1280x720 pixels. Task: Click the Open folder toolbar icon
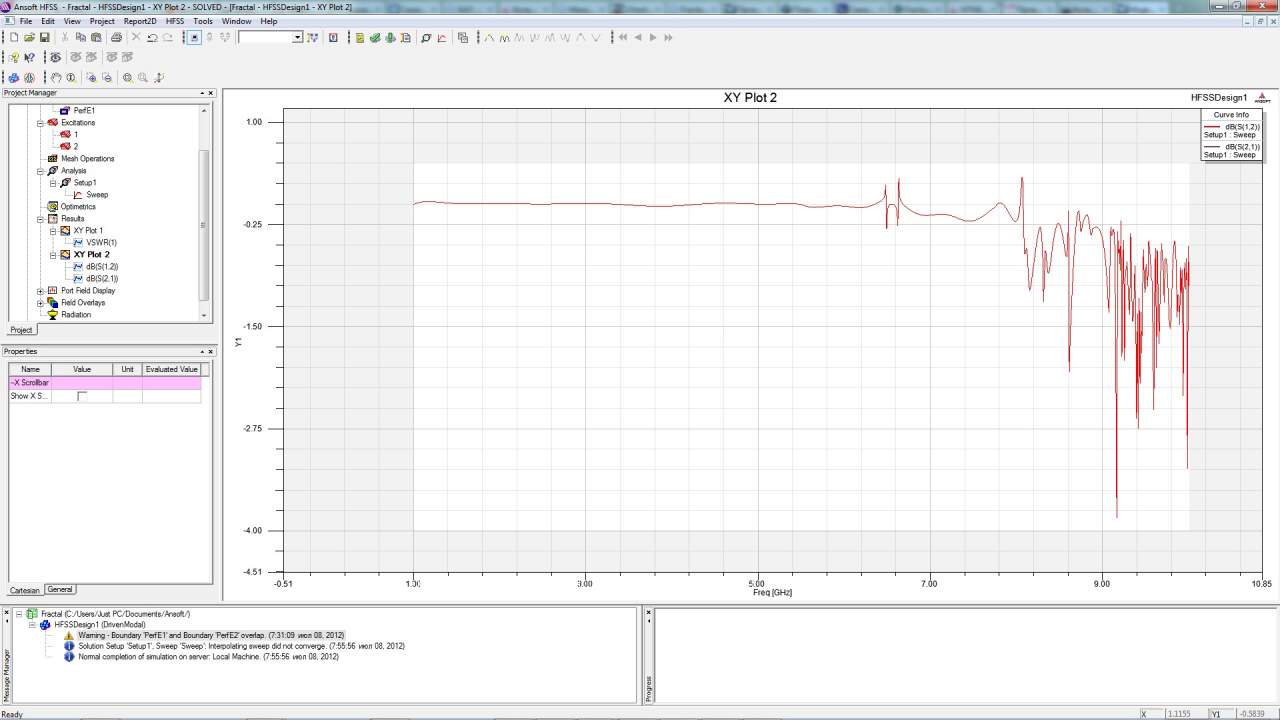click(30, 38)
